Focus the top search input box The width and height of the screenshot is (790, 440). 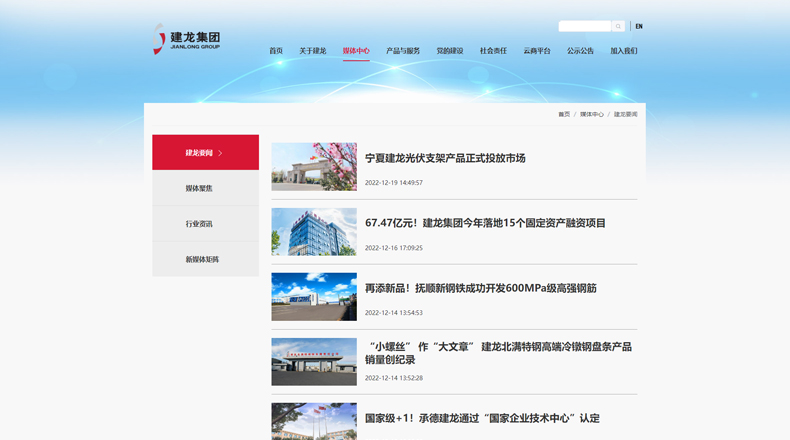[x=585, y=26]
